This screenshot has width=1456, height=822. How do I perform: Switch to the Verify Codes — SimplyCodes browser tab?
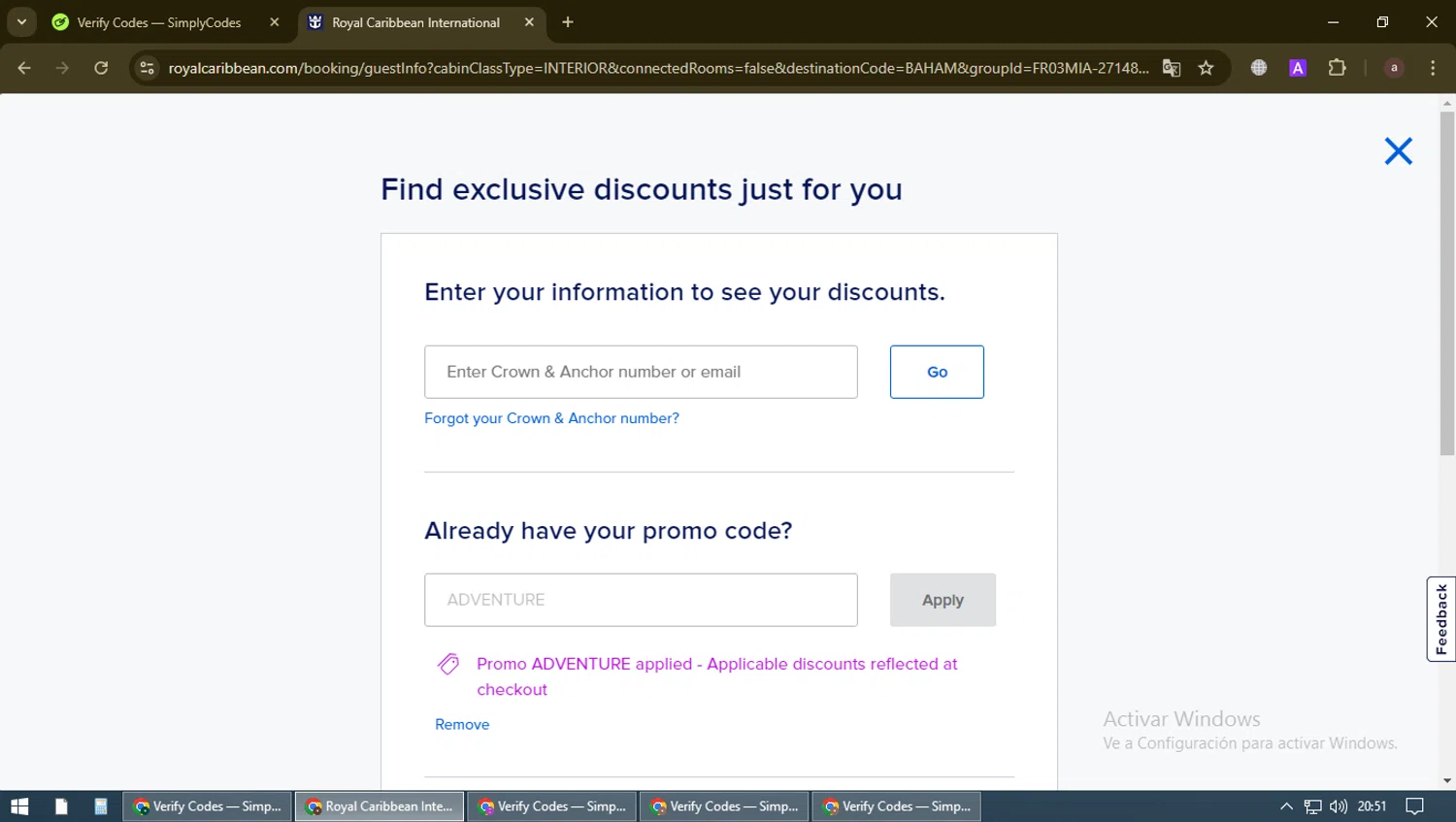pos(160,22)
